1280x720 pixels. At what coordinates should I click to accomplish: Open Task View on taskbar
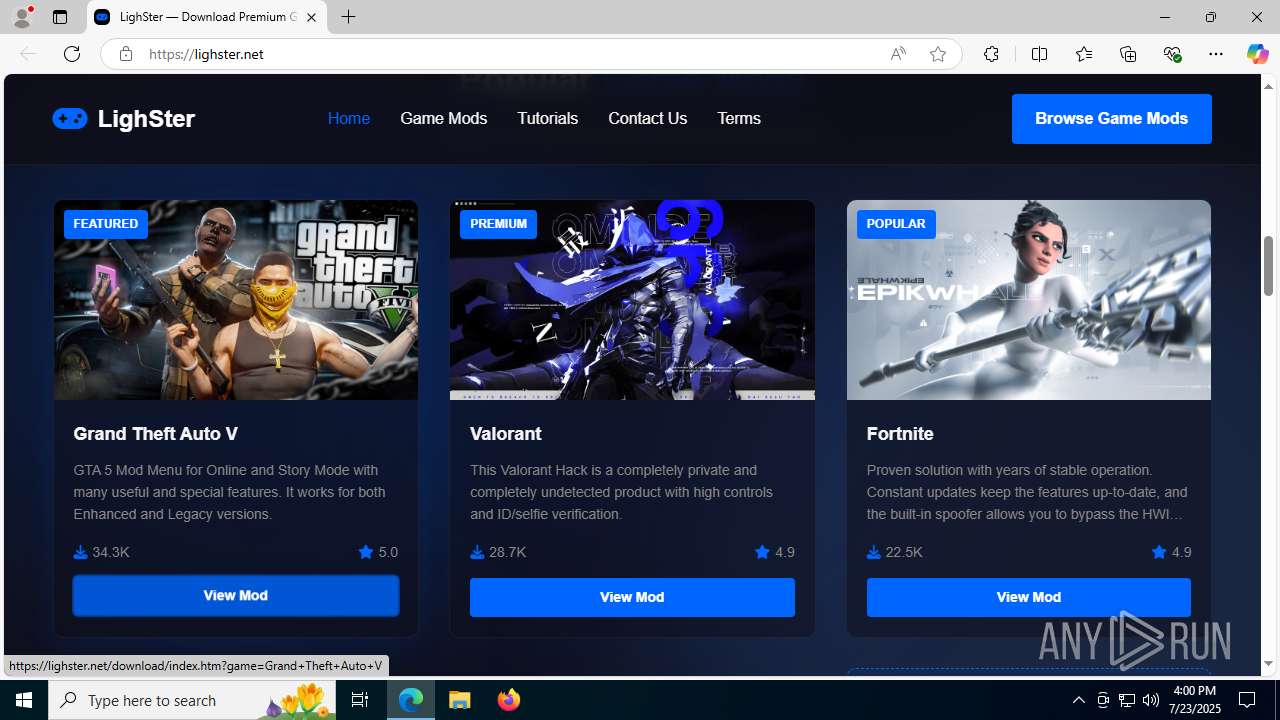360,700
